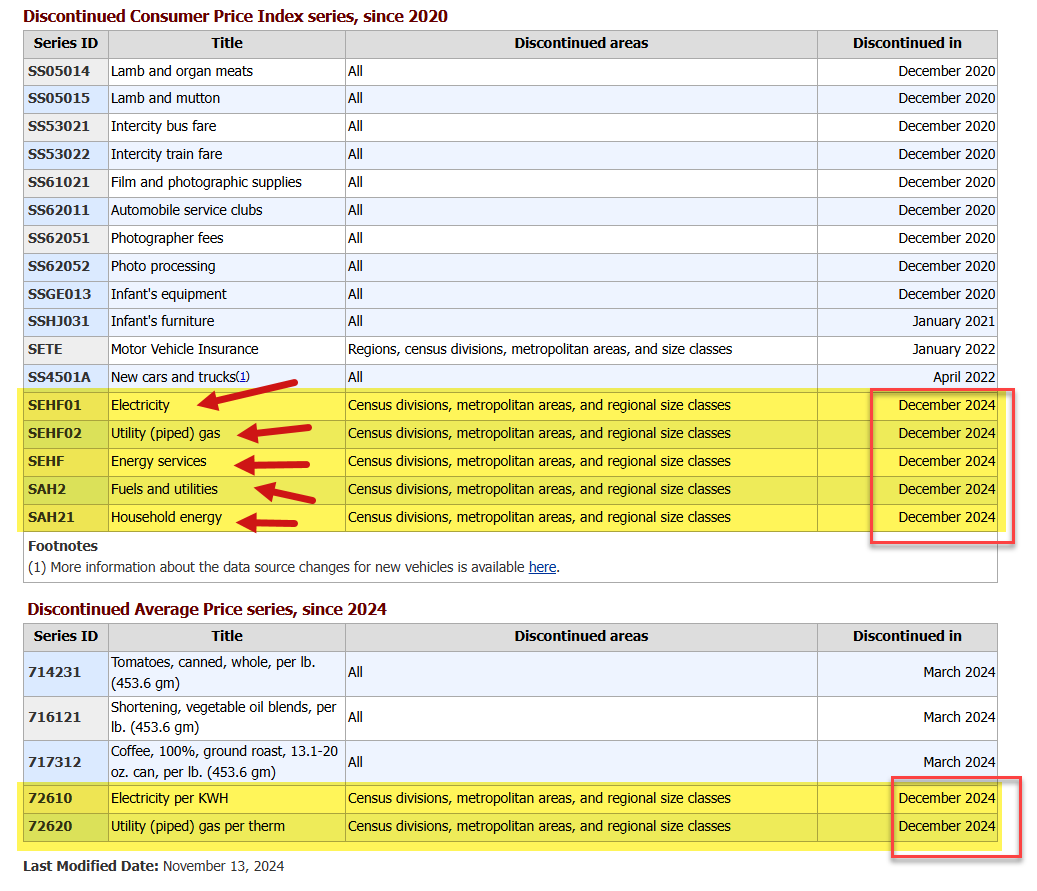The width and height of the screenshot is (1037, 891).
Task: Click 'April 2022' discontinued date
Action: tap(964, 377)
